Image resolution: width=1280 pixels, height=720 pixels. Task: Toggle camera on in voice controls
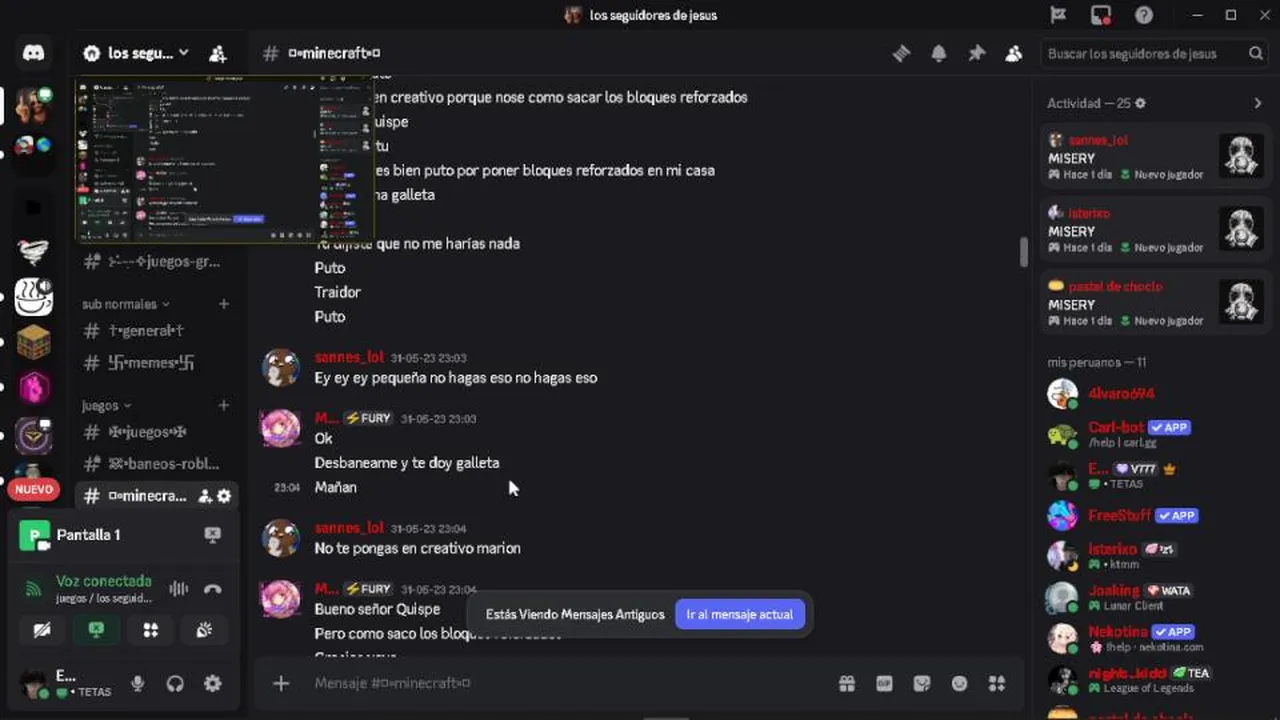coord(42,630)
